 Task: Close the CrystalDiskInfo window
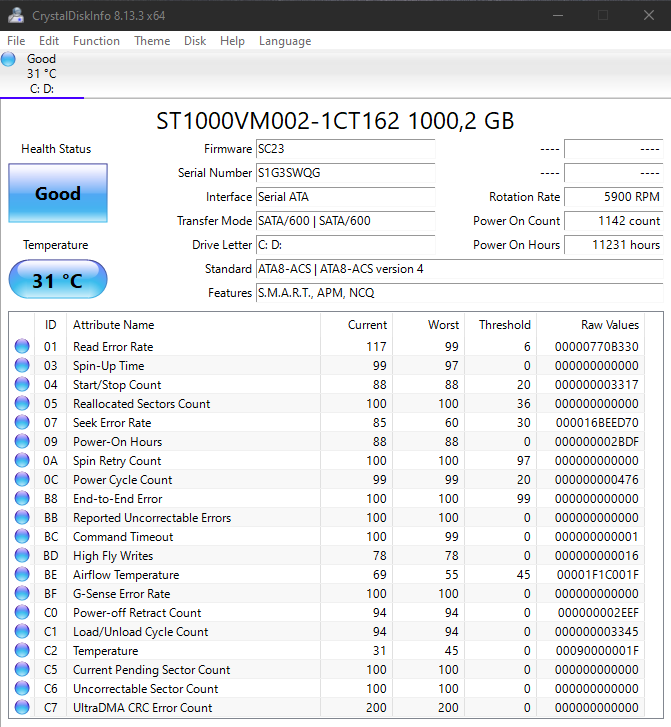click(649, 15)
